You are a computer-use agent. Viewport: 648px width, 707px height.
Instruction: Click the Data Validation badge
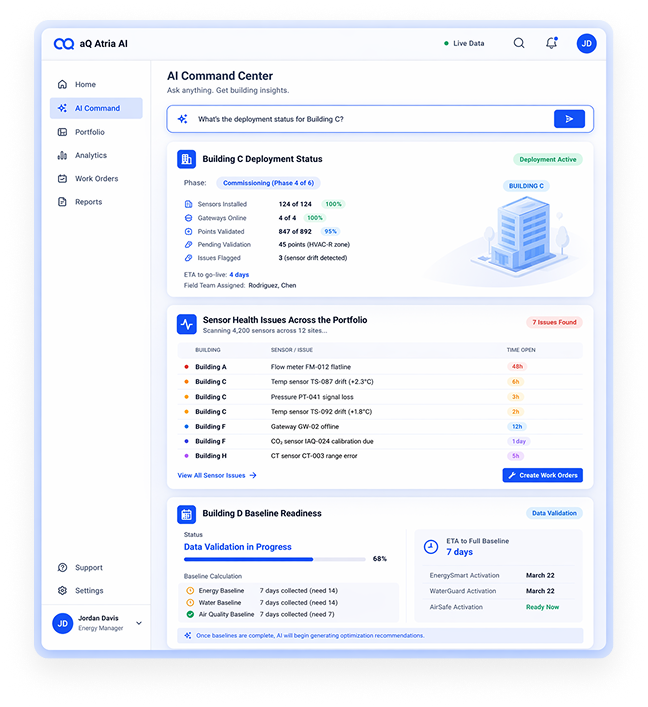pos(554,513)
